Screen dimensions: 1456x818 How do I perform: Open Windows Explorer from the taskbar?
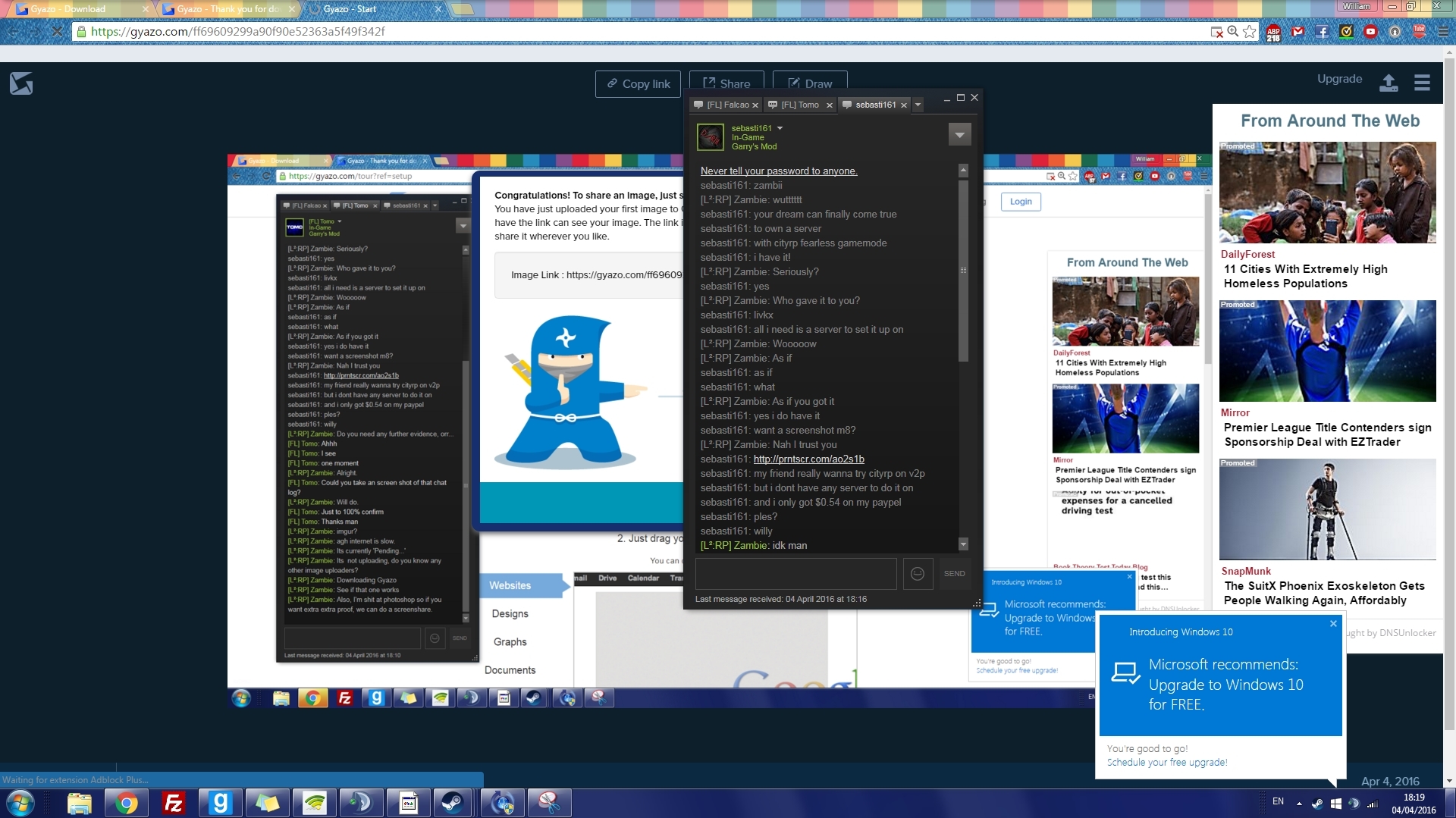tap(80, 803)
